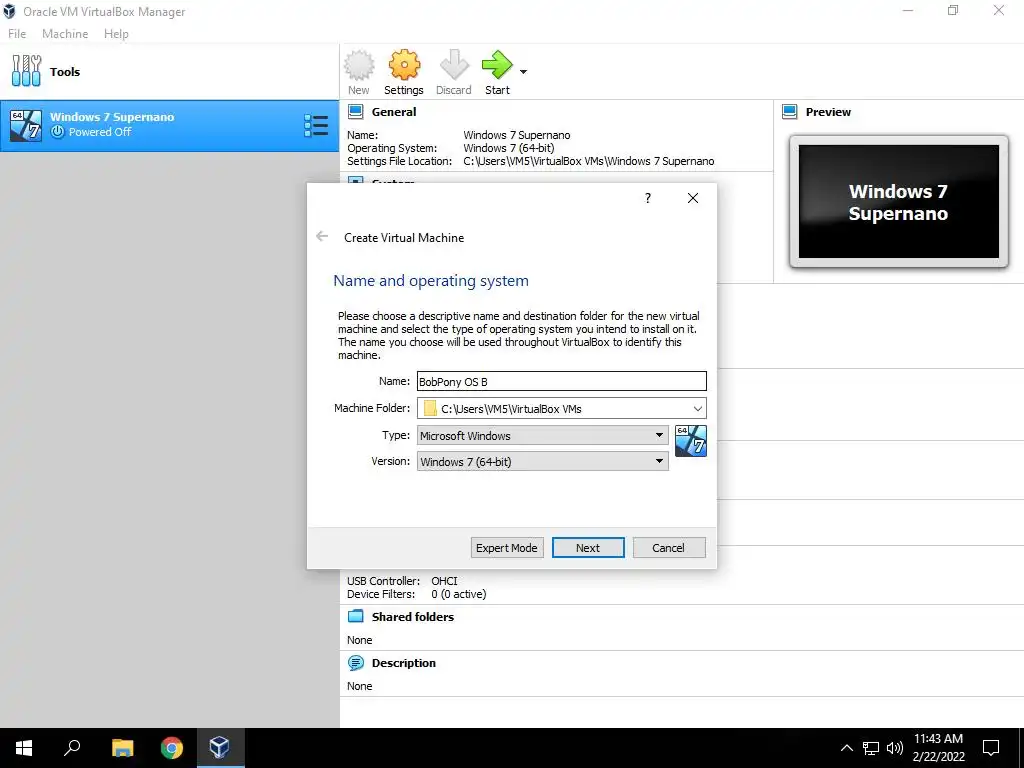
Task: Cancel the Create Virtual Machine wizard
Action: (x=669, y=548)
